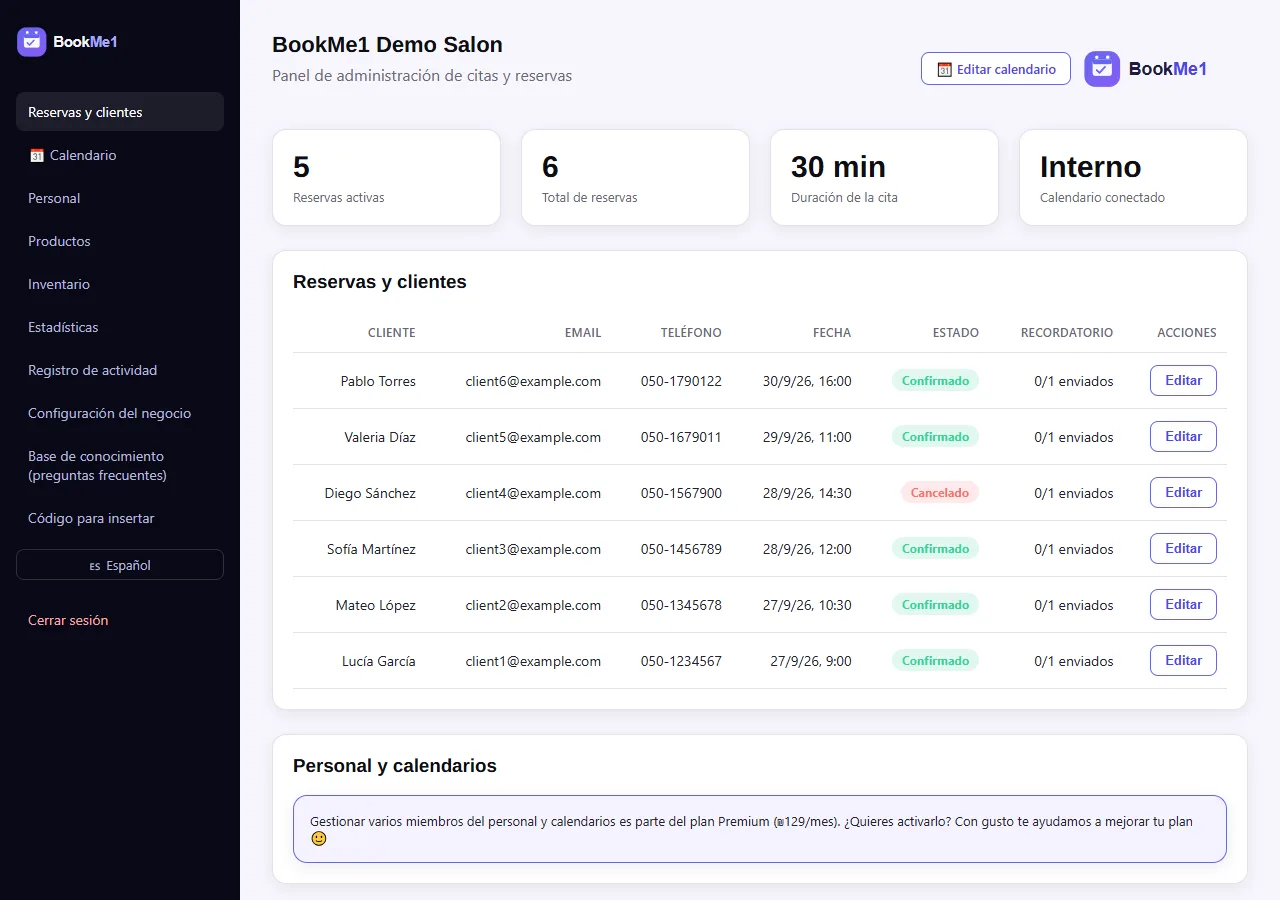Image resolution: width=1280 pixels, height=900 pixels.
Task: View Estadísticas section
Action: (x=120, y=327)
